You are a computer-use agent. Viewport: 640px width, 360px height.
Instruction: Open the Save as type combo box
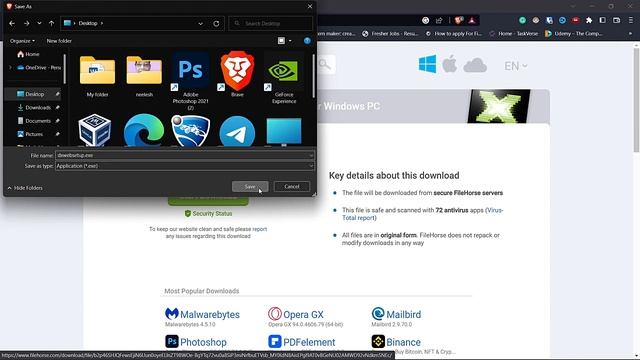pos(184,166)
